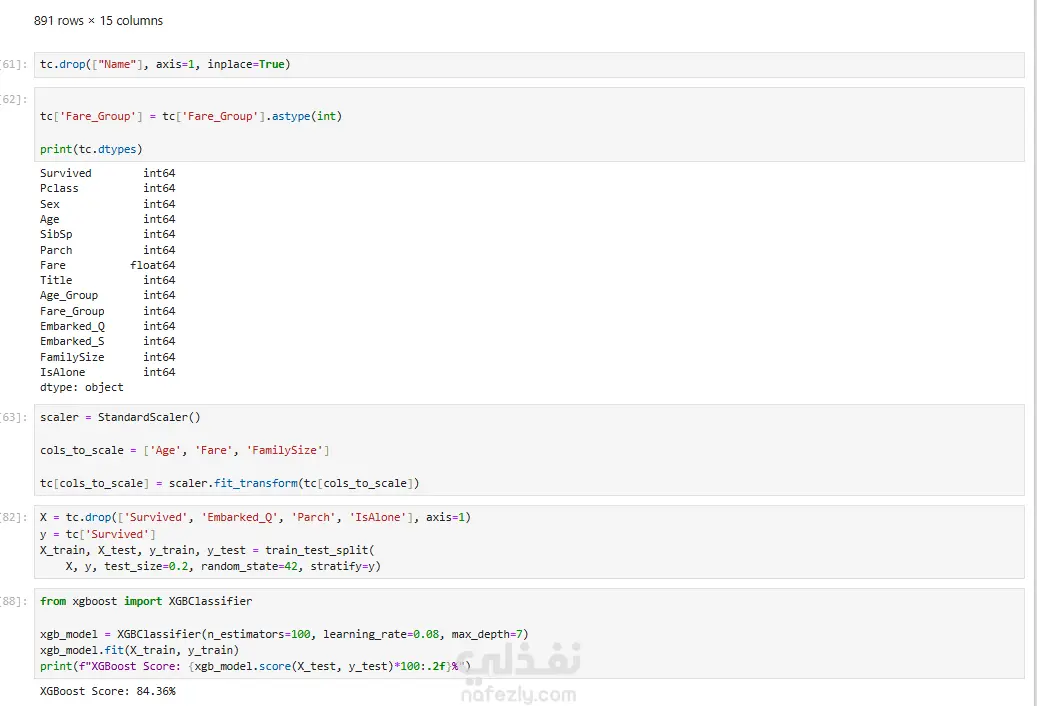Click the 'Embarked_S' dtype output row
Viewport: 1037px width, 706px height.
click(x=108, y=342)
